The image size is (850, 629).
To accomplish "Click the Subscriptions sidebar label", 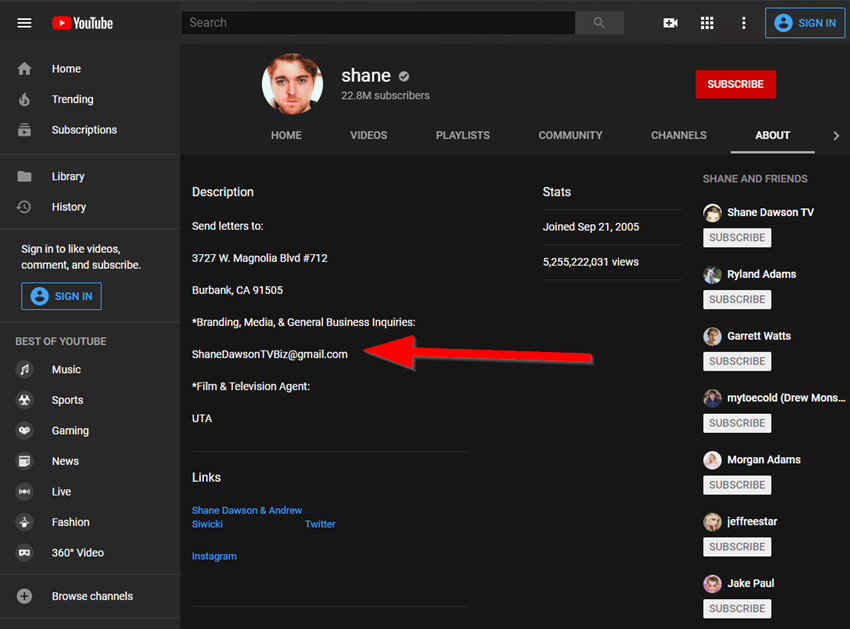I will tap(84, 130).
